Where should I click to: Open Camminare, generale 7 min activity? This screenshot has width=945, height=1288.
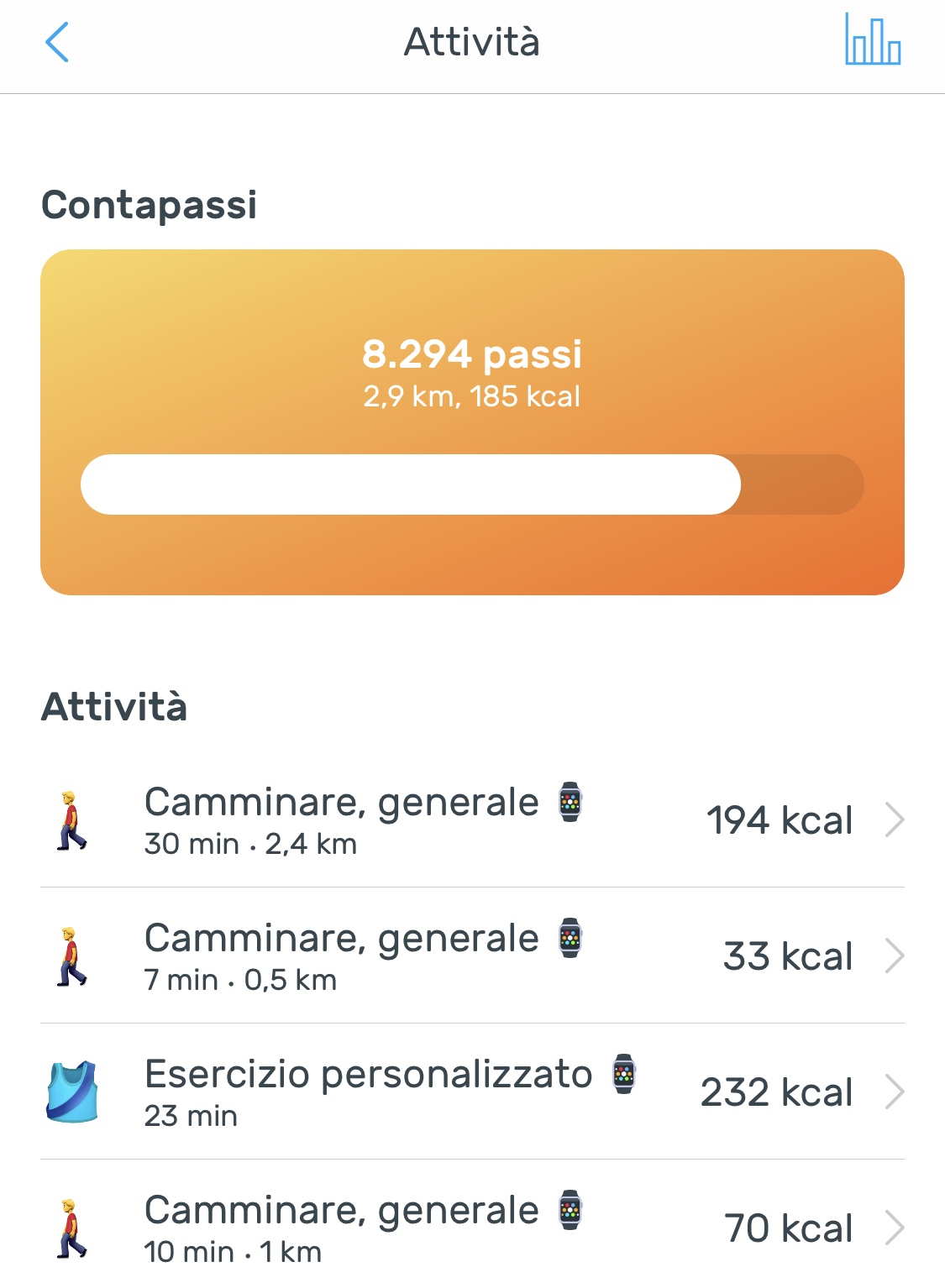[x=472, y=956]
